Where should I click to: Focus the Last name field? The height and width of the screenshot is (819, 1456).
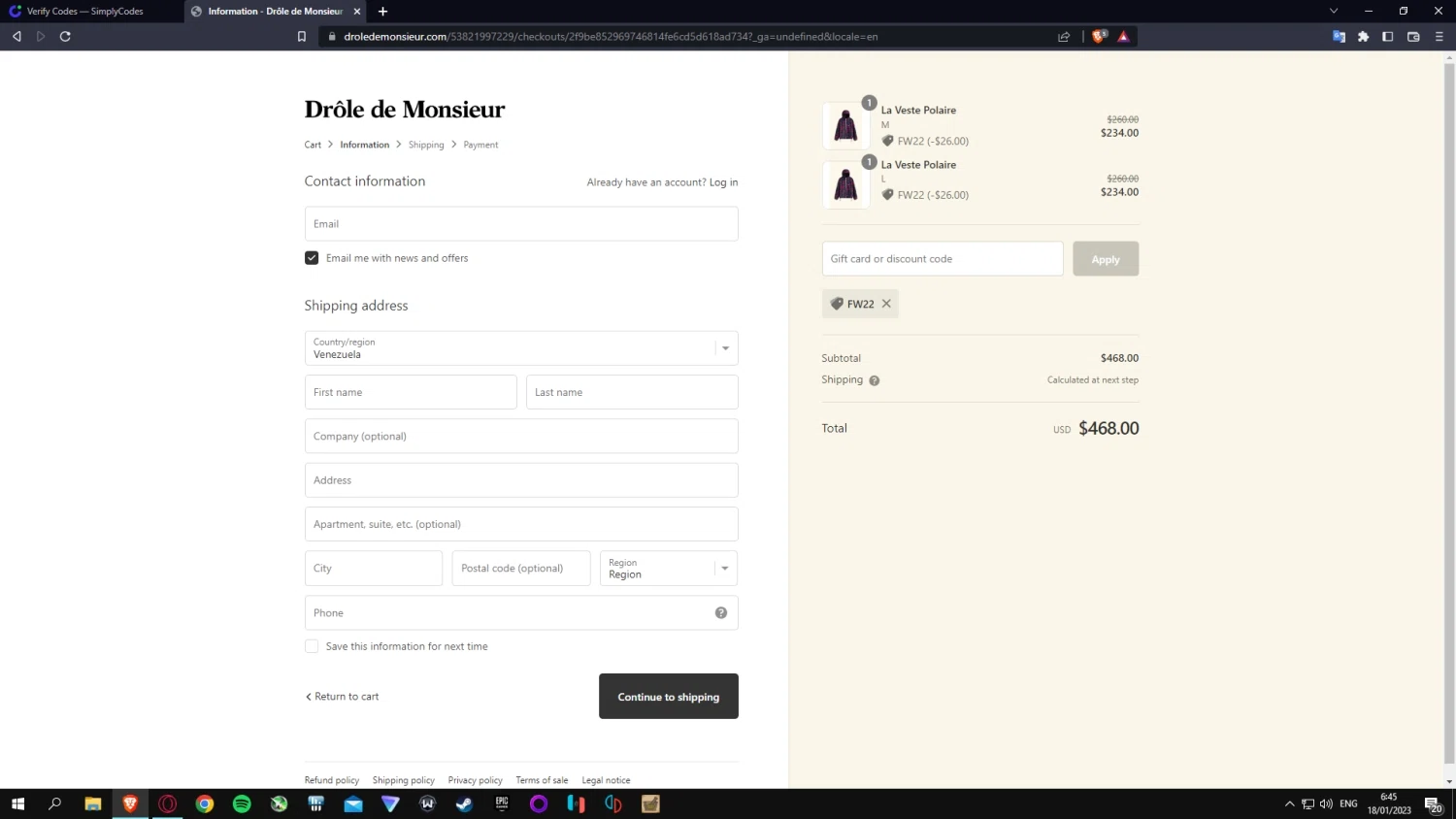pyautogui.click(x=632, y=392)
